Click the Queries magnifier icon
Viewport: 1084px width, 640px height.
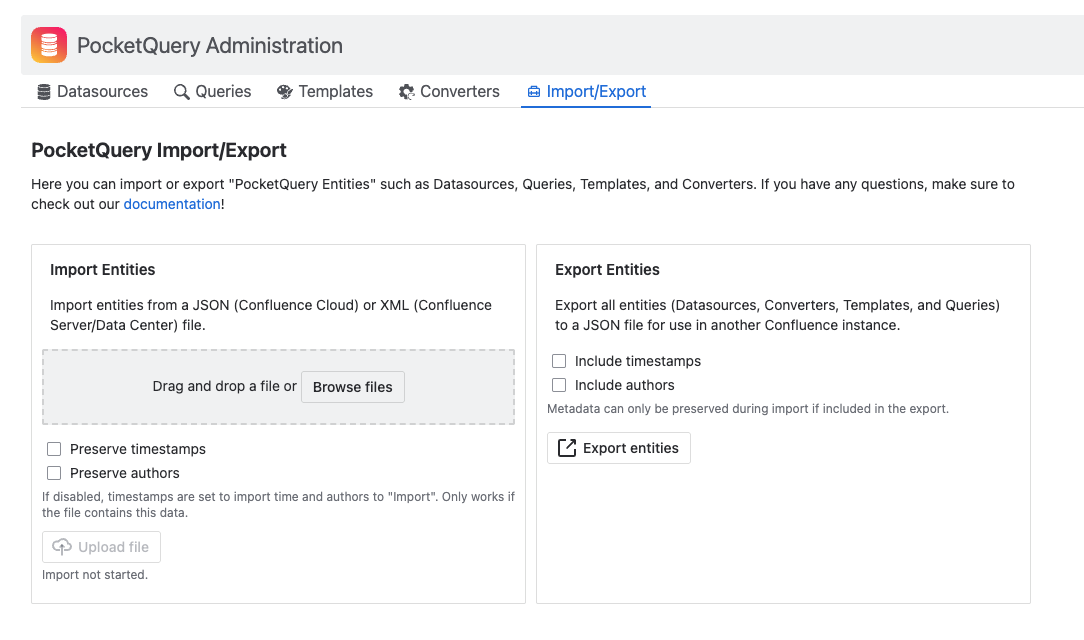tap(181, 92)
